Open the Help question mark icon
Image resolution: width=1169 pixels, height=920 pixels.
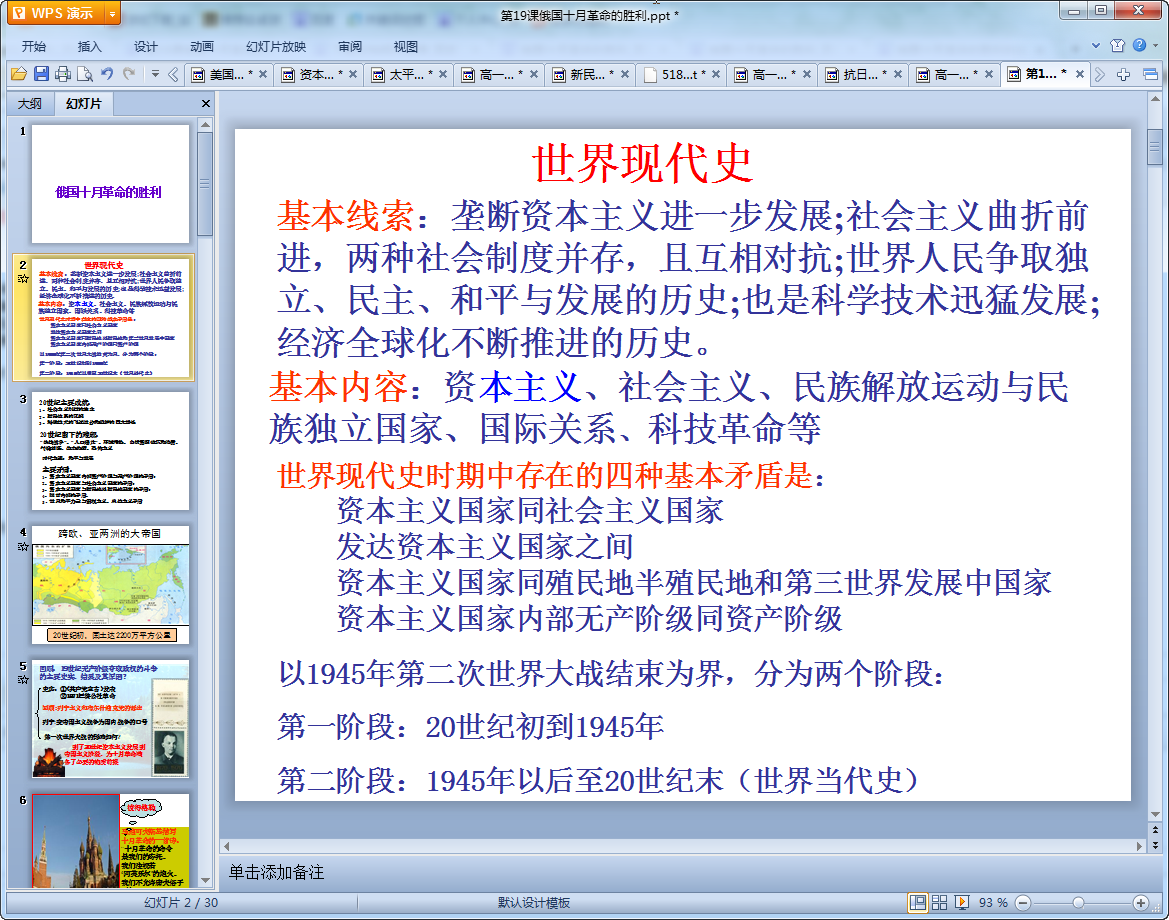[x=1139, y=45]
